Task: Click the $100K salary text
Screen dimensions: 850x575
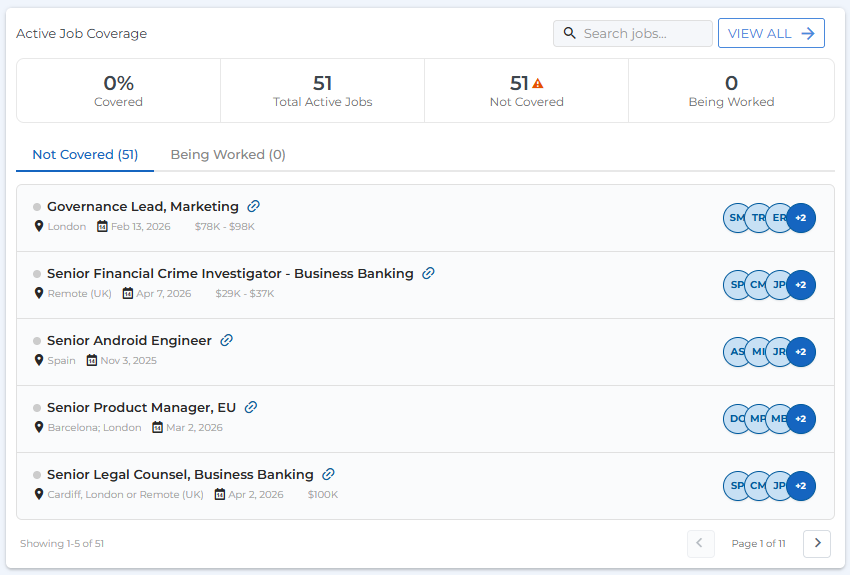Action: coord(323,495)
